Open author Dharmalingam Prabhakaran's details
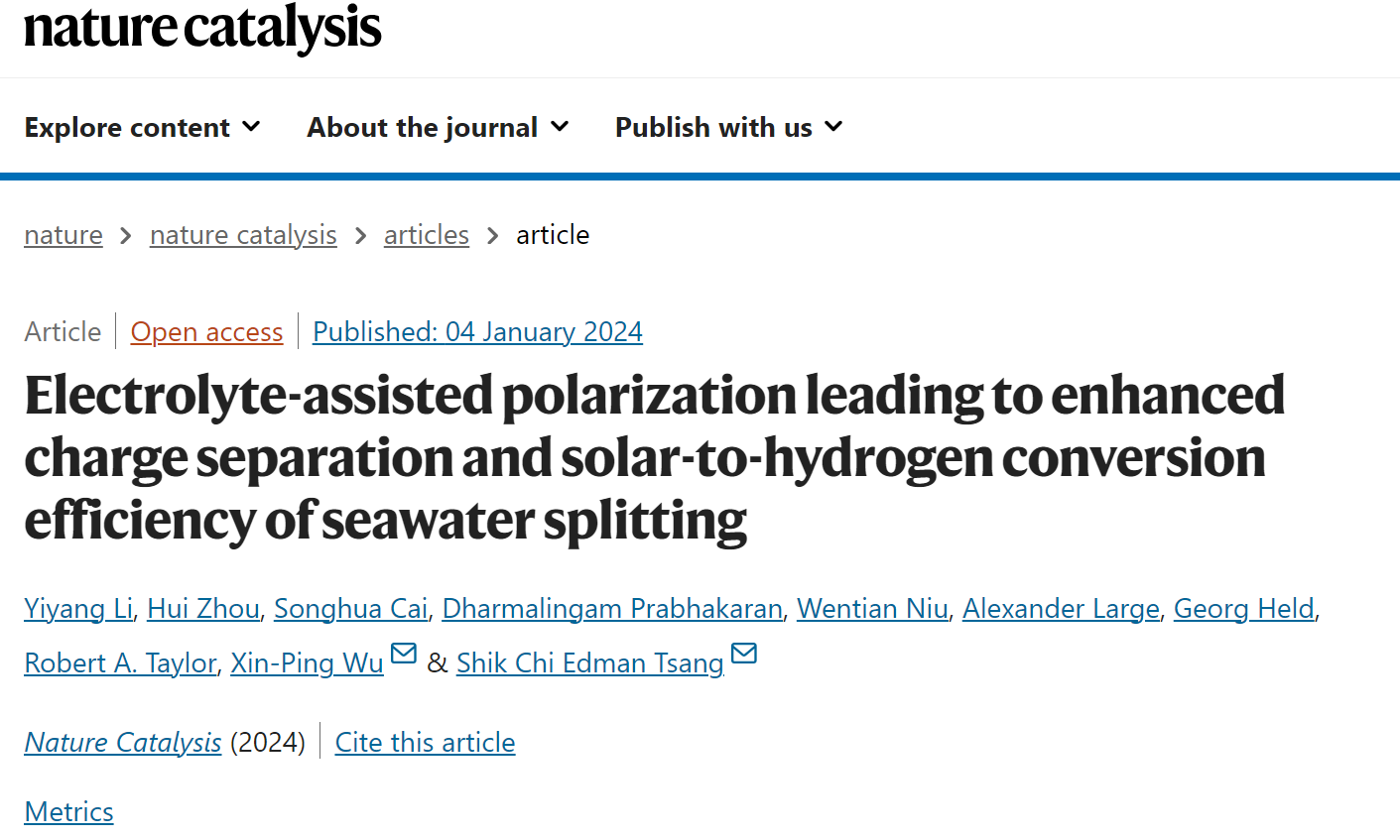The height and width of the screenshot is (840, 1400). pos(612,608)
